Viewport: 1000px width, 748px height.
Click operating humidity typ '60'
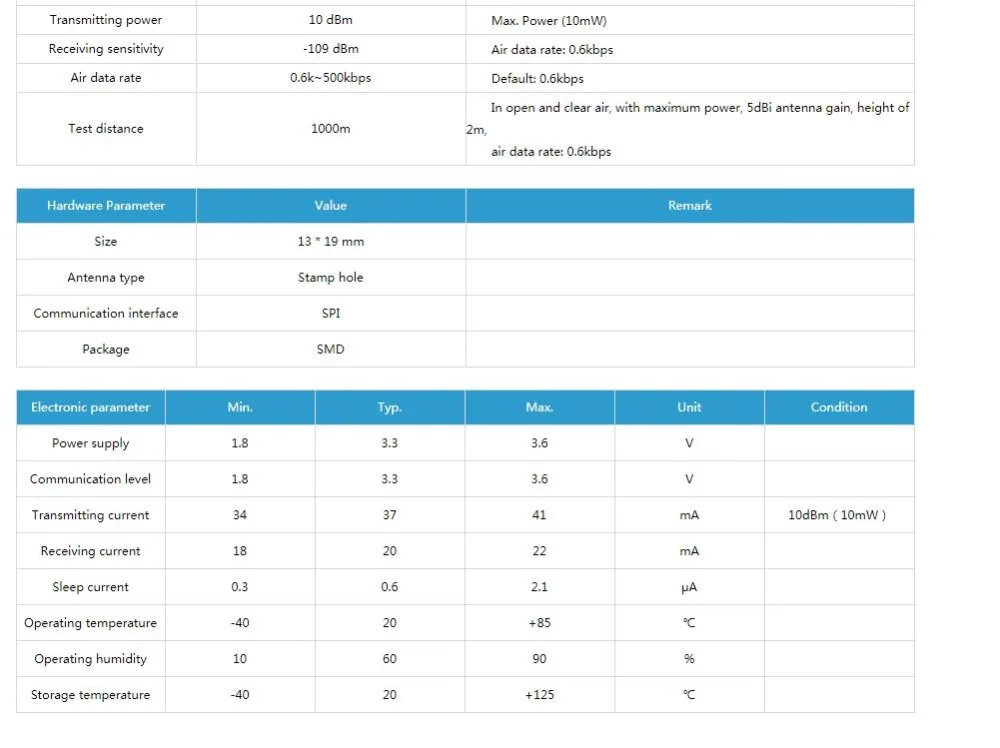389,659
